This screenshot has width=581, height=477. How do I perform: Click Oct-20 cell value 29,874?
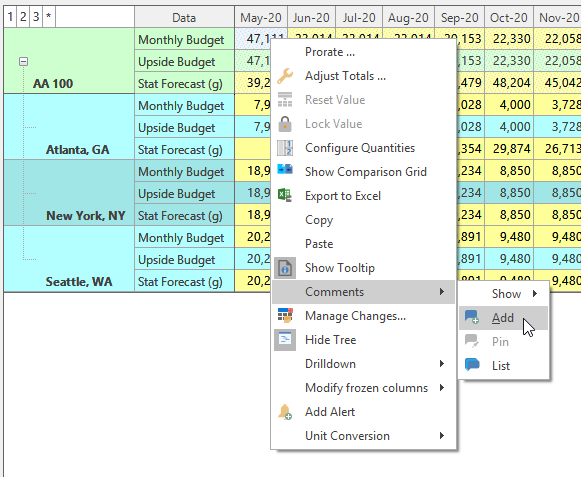(x=509, y=149)
